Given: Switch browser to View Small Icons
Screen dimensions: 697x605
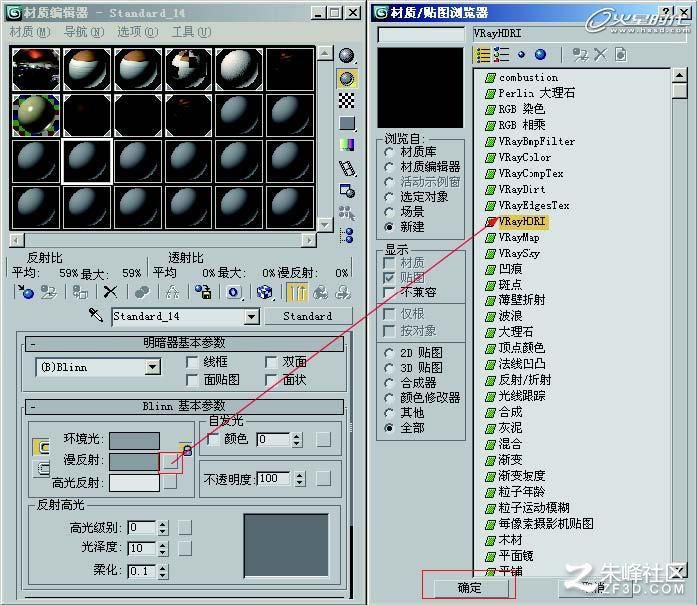Looking at the screenshot, I should tap(521, 55).
